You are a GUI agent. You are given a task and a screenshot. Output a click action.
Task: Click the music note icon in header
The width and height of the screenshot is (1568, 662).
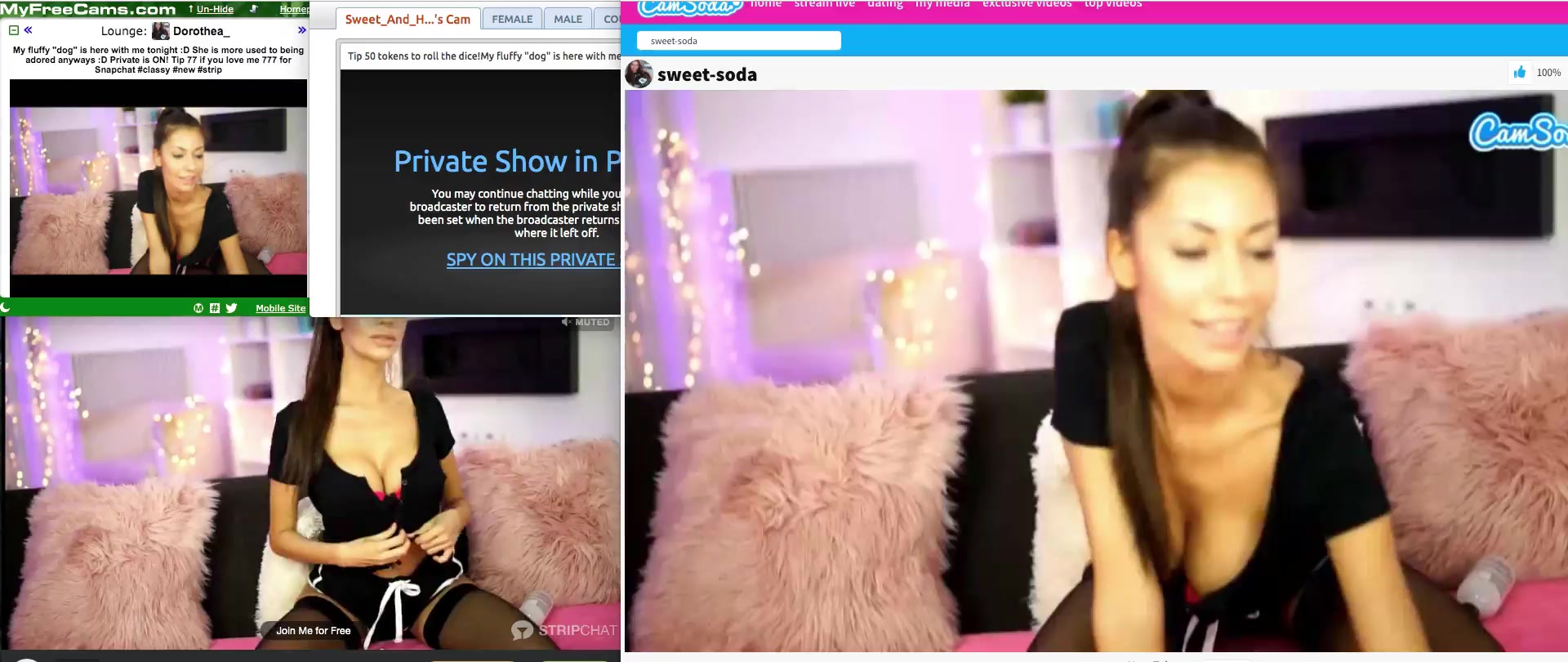[253, 9]
